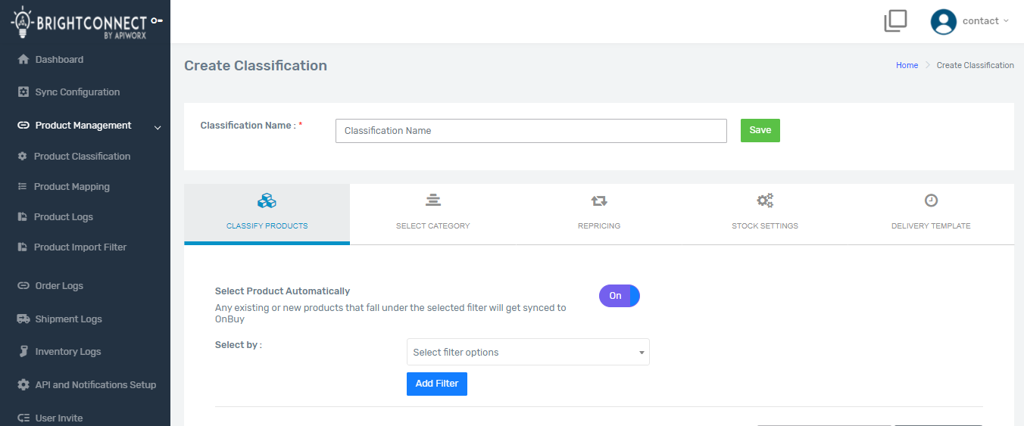The width and height of the screenshot is (1024, 426).
Task: Click the overlapping squares icon in header
Action: 895,21
